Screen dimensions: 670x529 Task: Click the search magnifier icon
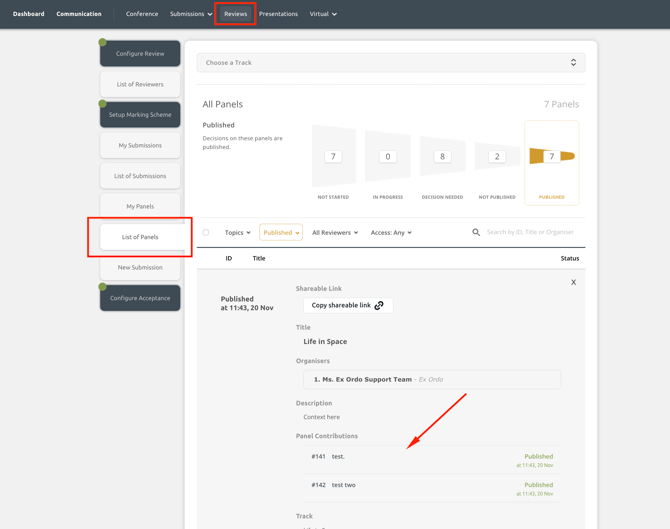tap(476, 232)
